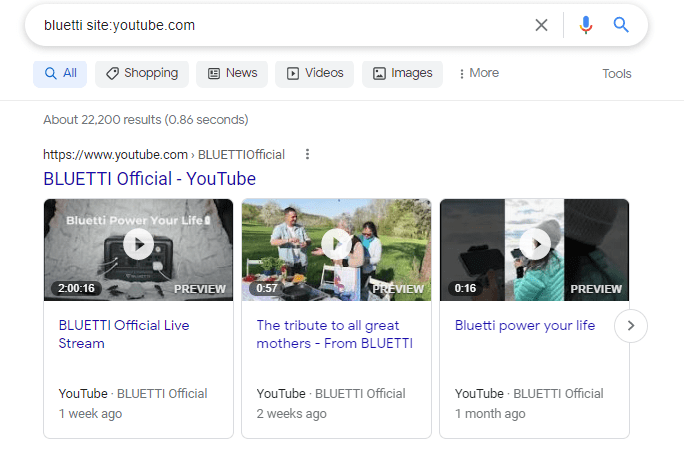Open the BLUETTI Official Live Stream title link
The height and width of the screenshot is (463, 684).
(x=124, y=335)
